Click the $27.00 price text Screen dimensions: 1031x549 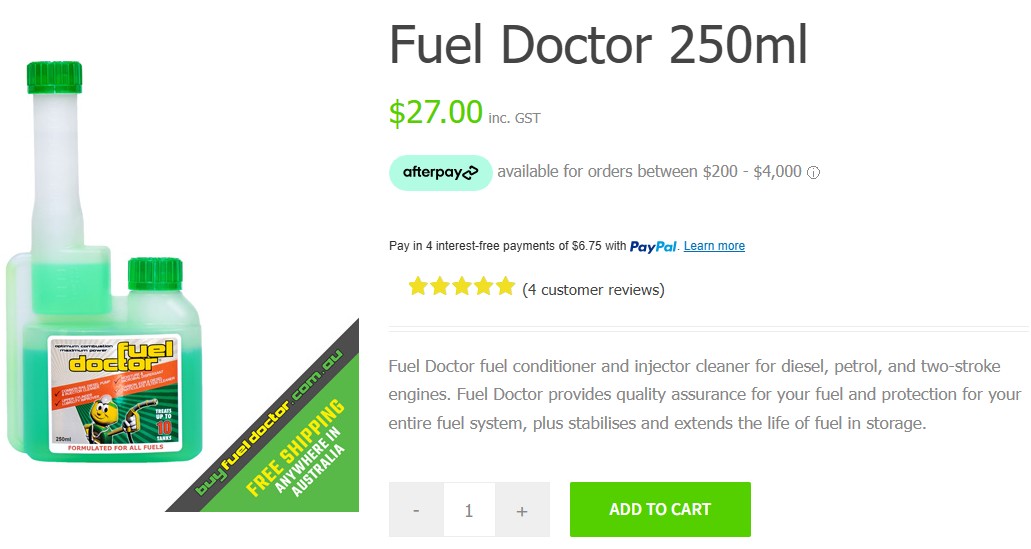tap(435, 112)
